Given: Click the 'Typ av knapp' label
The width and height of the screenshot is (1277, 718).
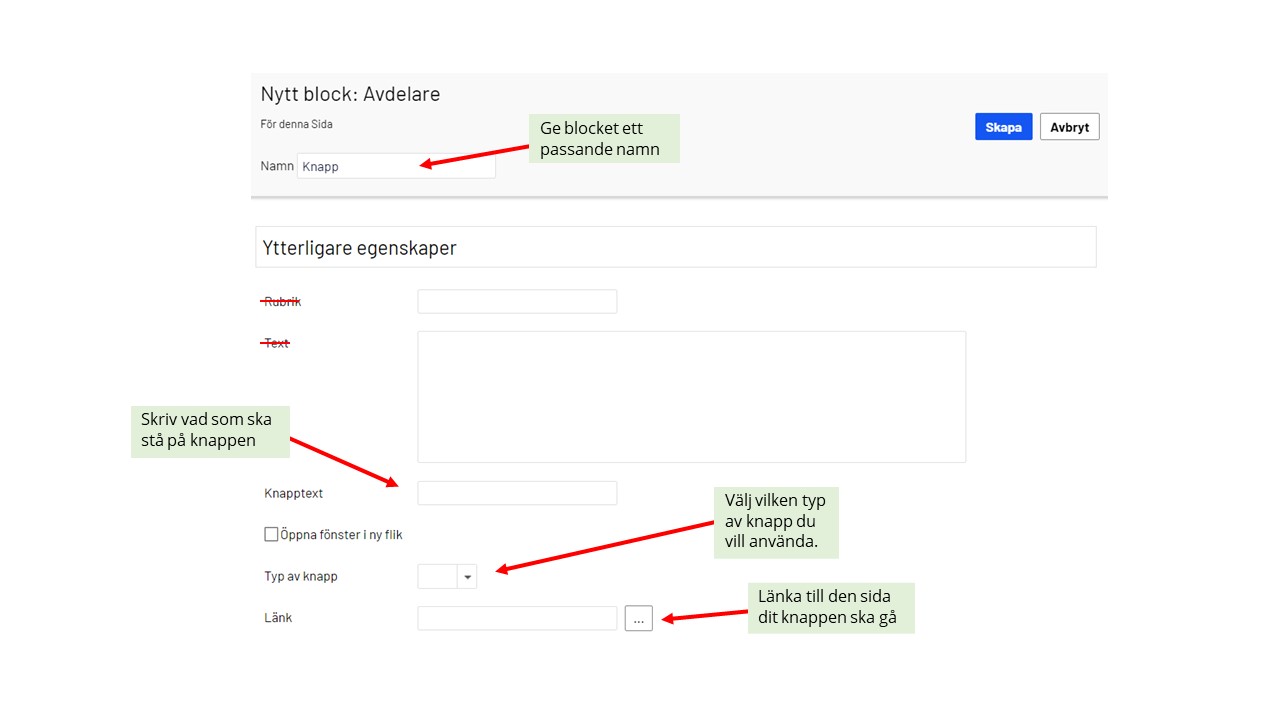Looking at the screenshot, I should [301, 576].
